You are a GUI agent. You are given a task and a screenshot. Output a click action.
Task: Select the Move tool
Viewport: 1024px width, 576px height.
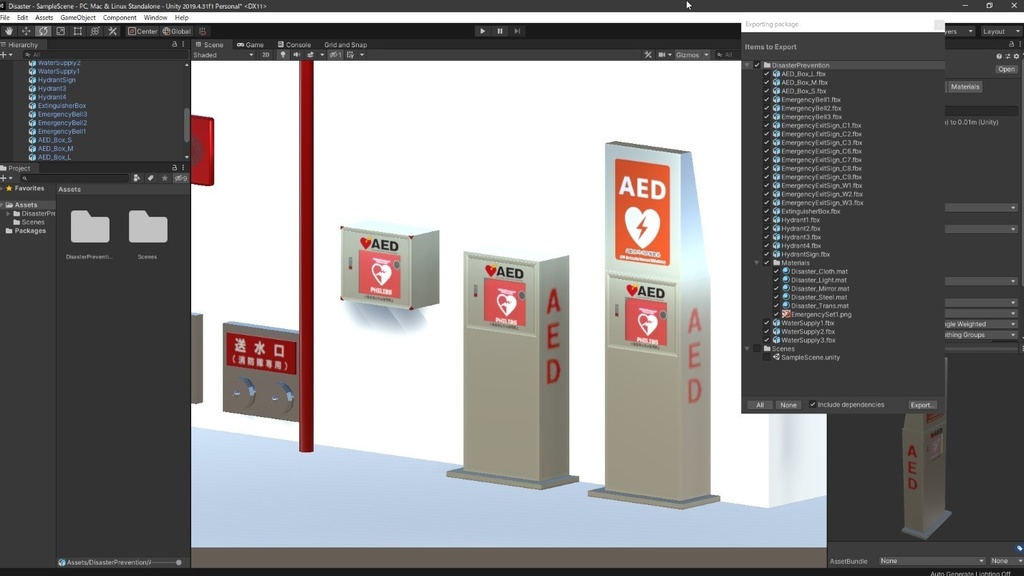pyautogui.click(x=26, y=31)
